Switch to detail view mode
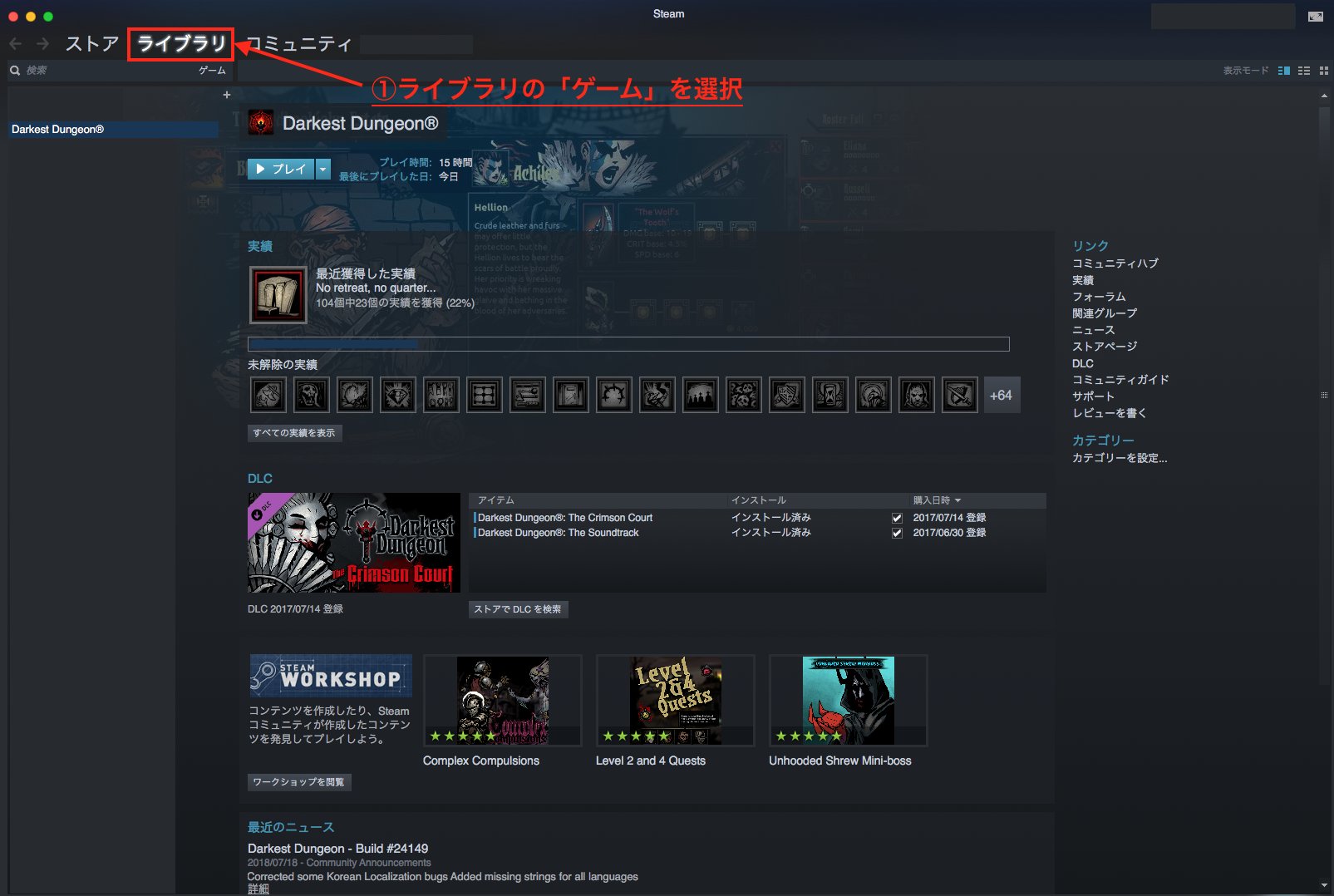This screenshot has height=896, width=1334. (1284, 71)
